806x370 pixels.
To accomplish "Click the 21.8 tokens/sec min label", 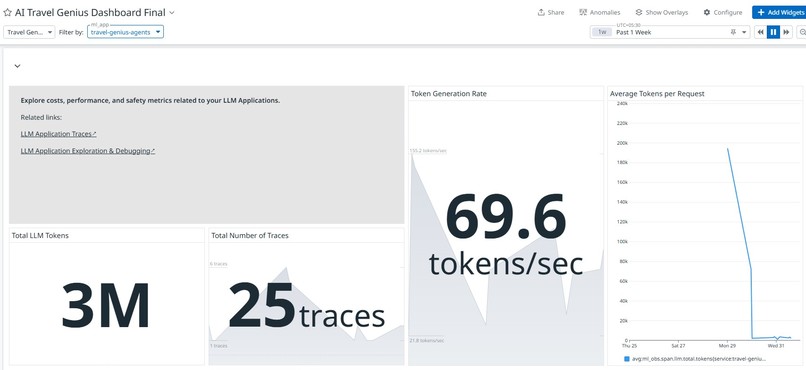I will pos(427,341).
